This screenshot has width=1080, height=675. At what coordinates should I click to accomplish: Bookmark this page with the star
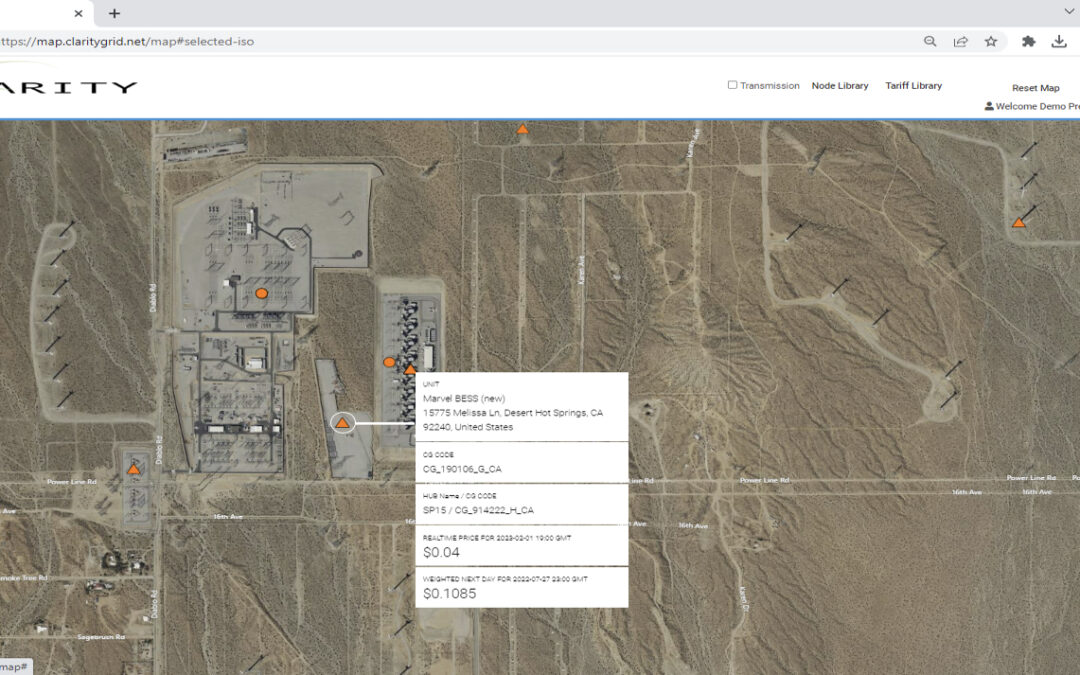pyautogui.click(x=990, y=41)
